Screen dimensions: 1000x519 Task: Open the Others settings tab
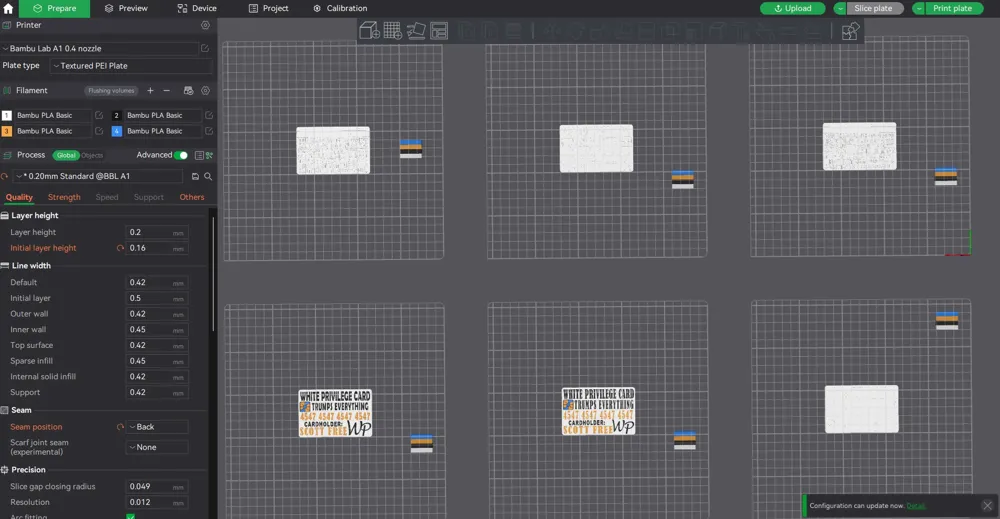coord(192,197)
